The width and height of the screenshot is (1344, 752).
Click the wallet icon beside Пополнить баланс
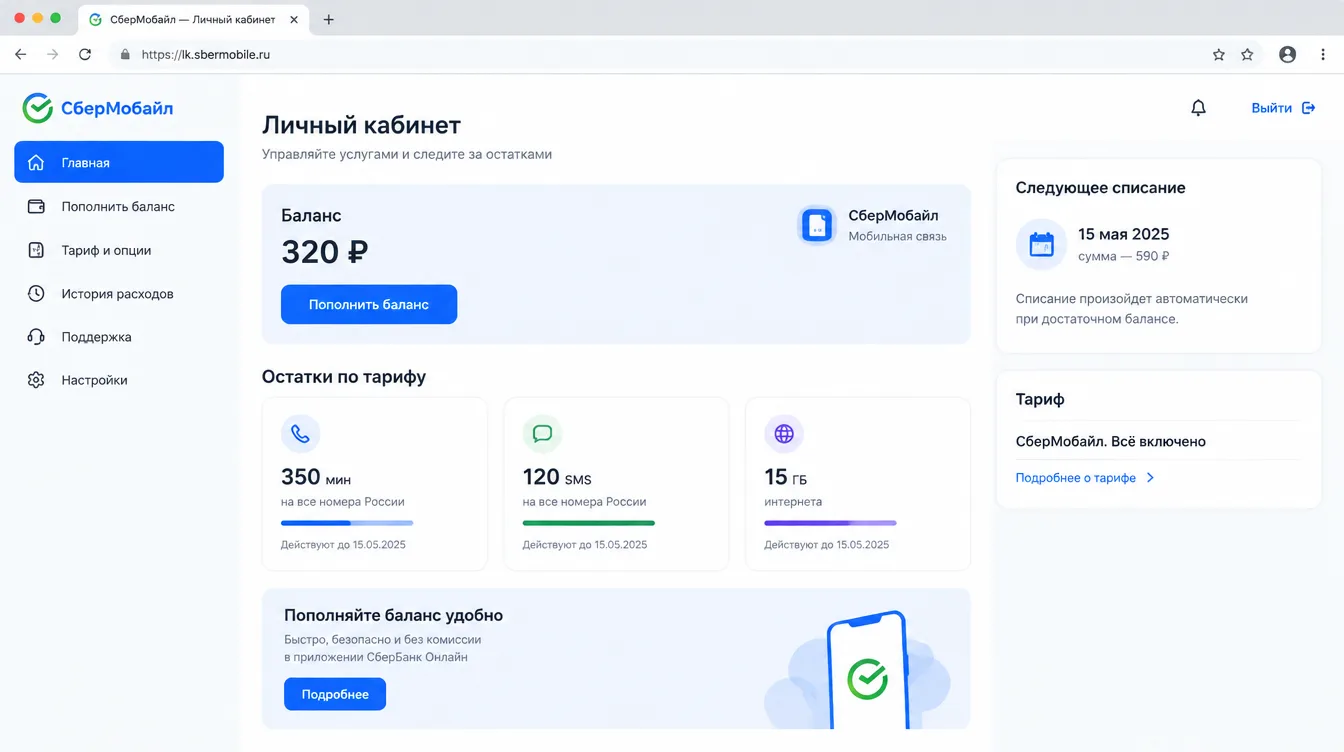click(36, 206)
